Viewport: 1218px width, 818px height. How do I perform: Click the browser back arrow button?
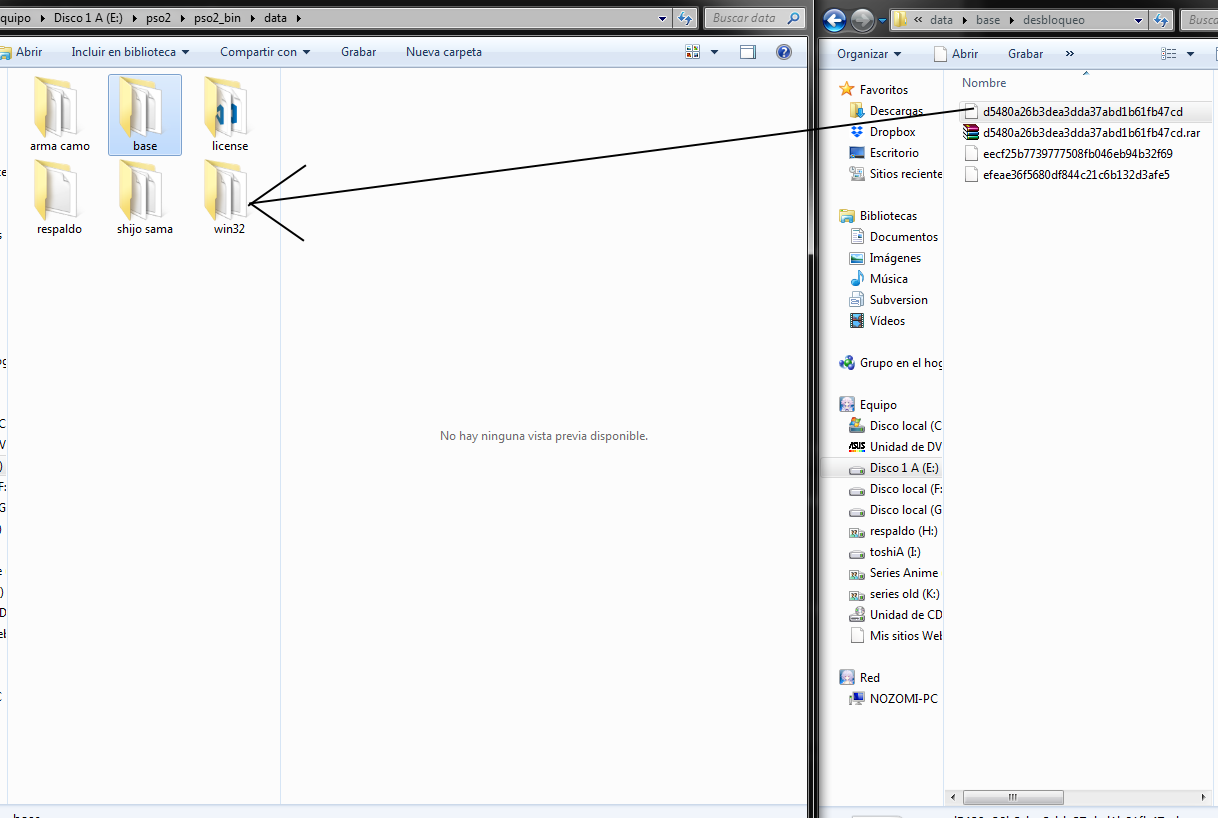(835, 20)
